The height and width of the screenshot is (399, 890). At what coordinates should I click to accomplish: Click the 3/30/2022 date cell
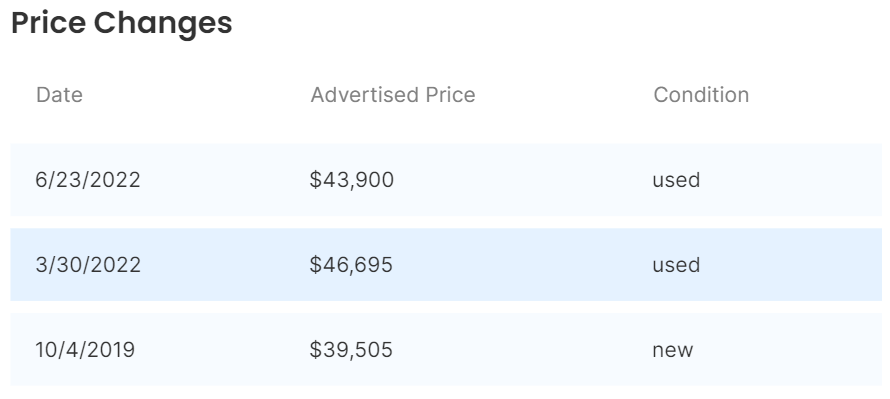tap(88, 265)
